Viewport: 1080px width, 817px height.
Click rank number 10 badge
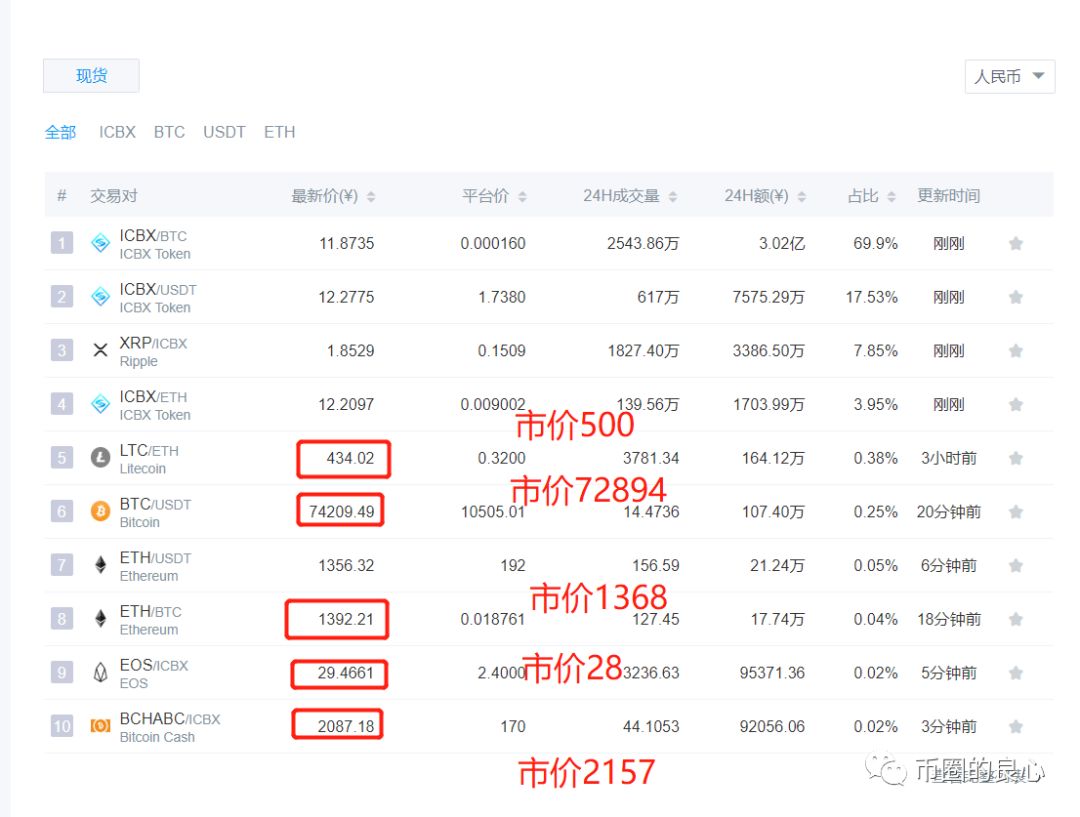pos(62,726)
